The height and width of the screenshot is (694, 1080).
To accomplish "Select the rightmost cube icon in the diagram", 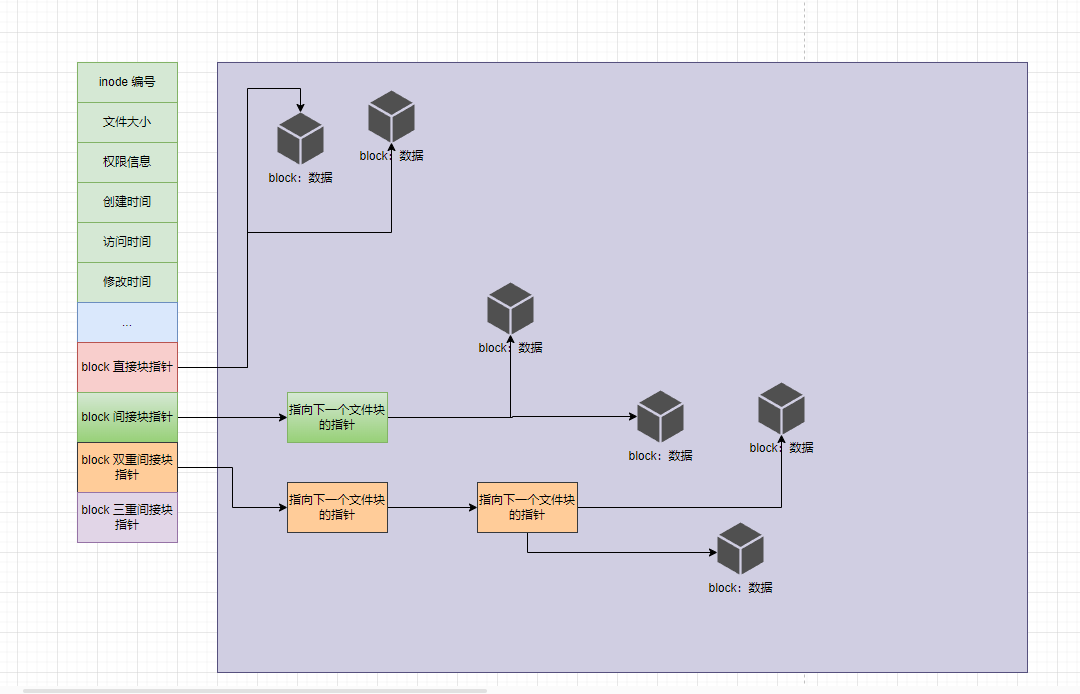I will [781, 408].
